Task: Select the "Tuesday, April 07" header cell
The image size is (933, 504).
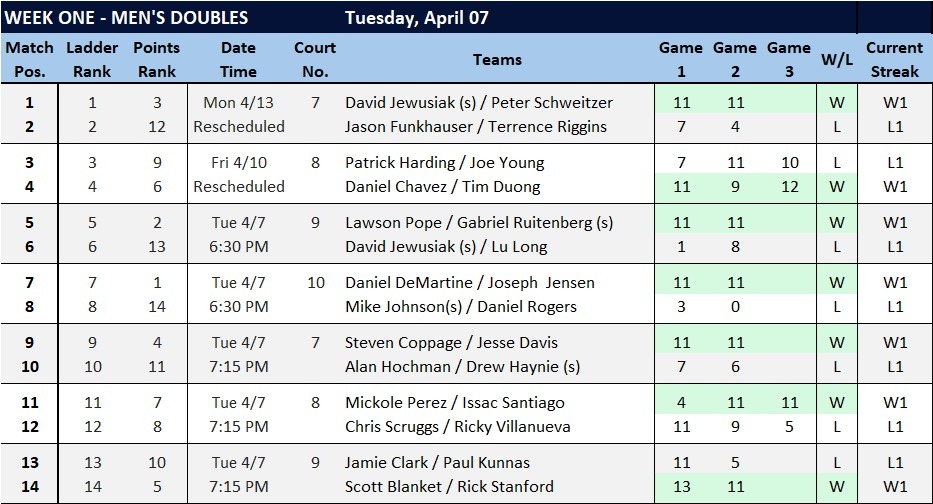Action: pos(417,18)
